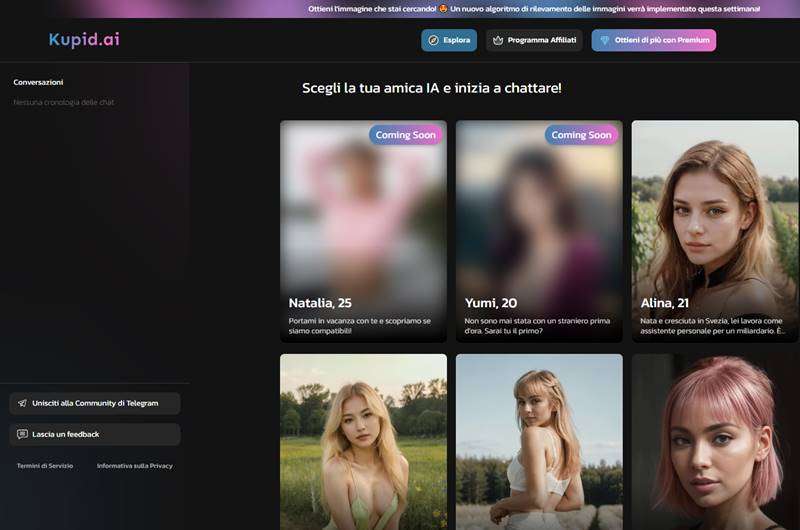
Task: Click Natalia's description 'Portami in vacanza'
Action: 360,326
